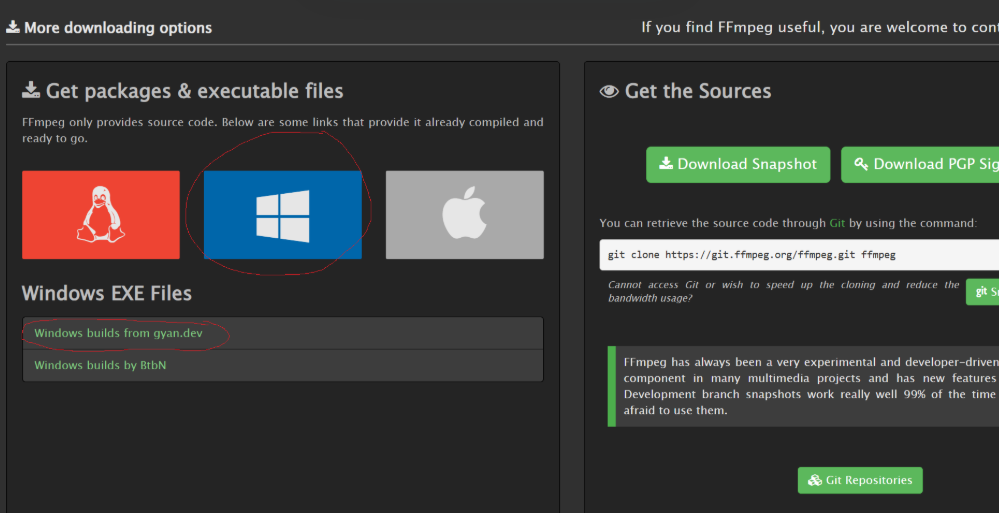999x513 pixels.
Task: Click the git clone command text box
Action: pyautogui.click(x=798, y=255)
